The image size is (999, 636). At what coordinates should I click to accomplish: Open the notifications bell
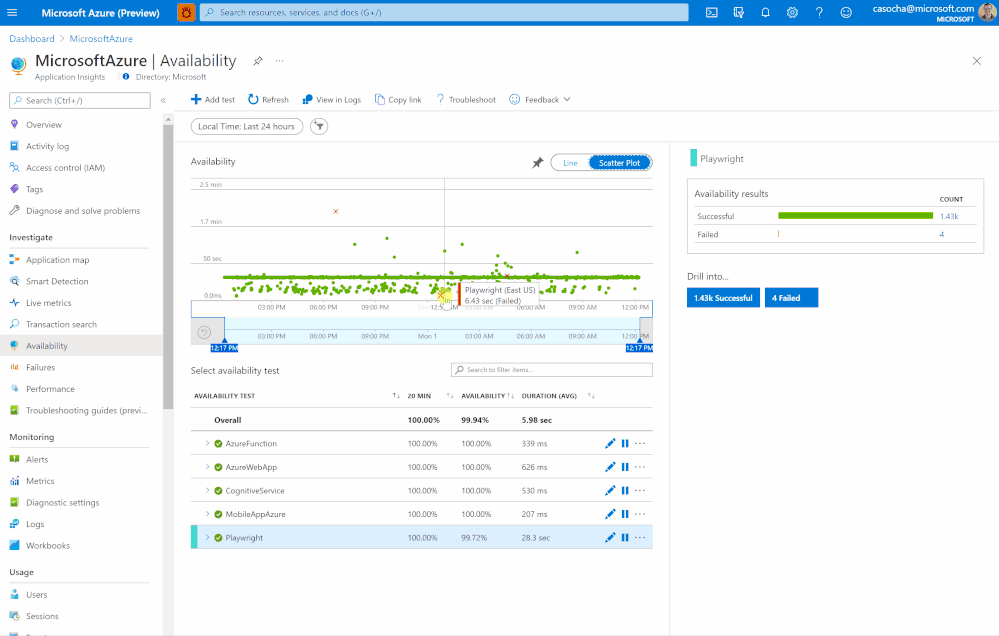(x=765, y=12)
